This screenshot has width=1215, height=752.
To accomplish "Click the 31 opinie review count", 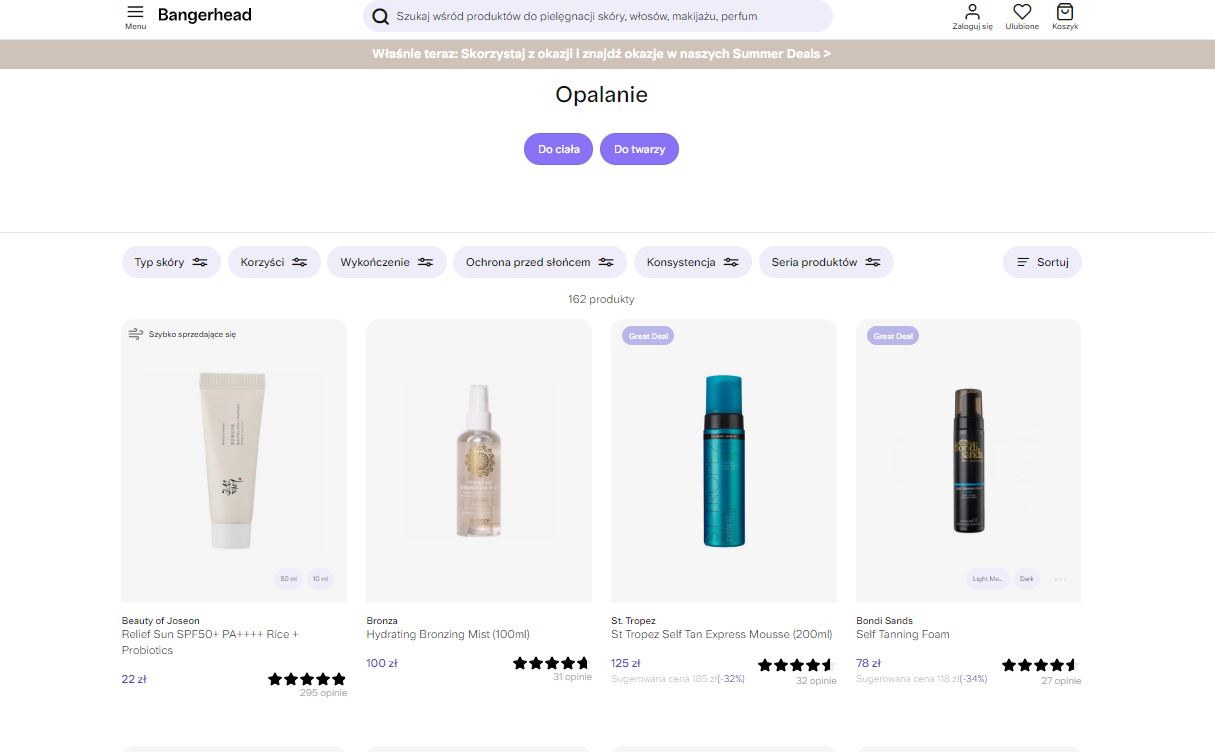I will (572, 677).
